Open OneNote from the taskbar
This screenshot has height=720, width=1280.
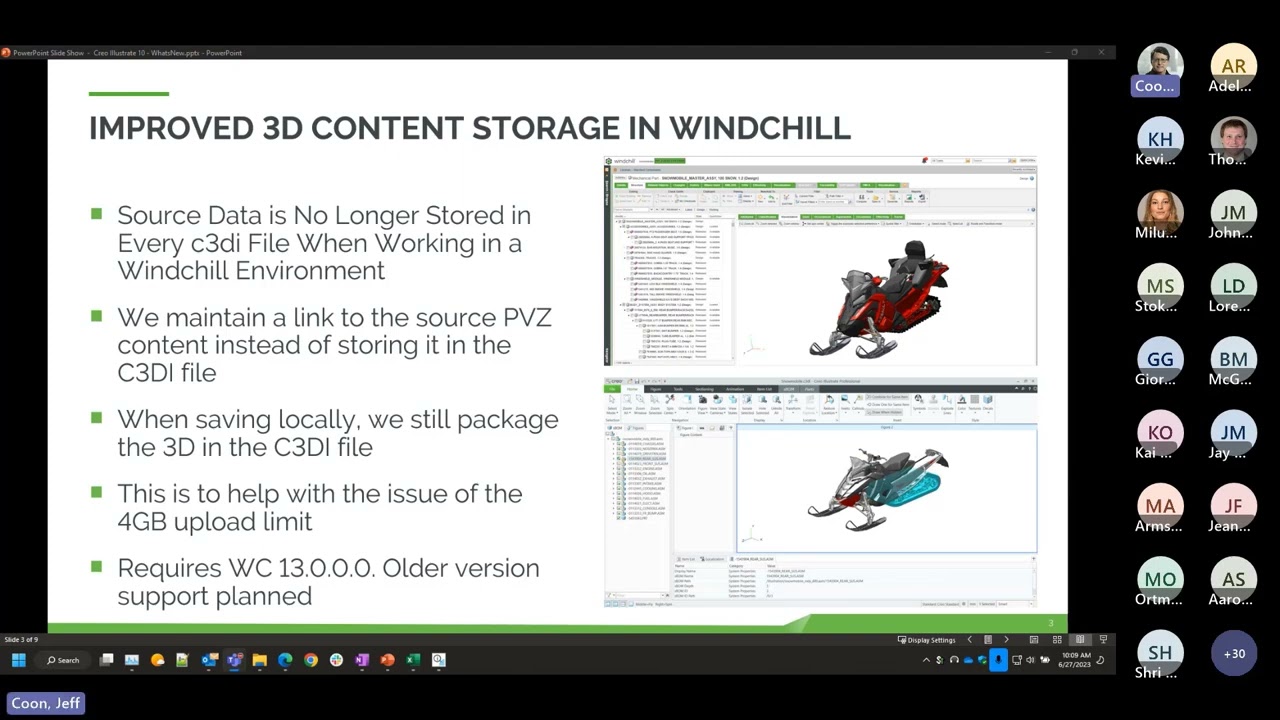point(362,660)
